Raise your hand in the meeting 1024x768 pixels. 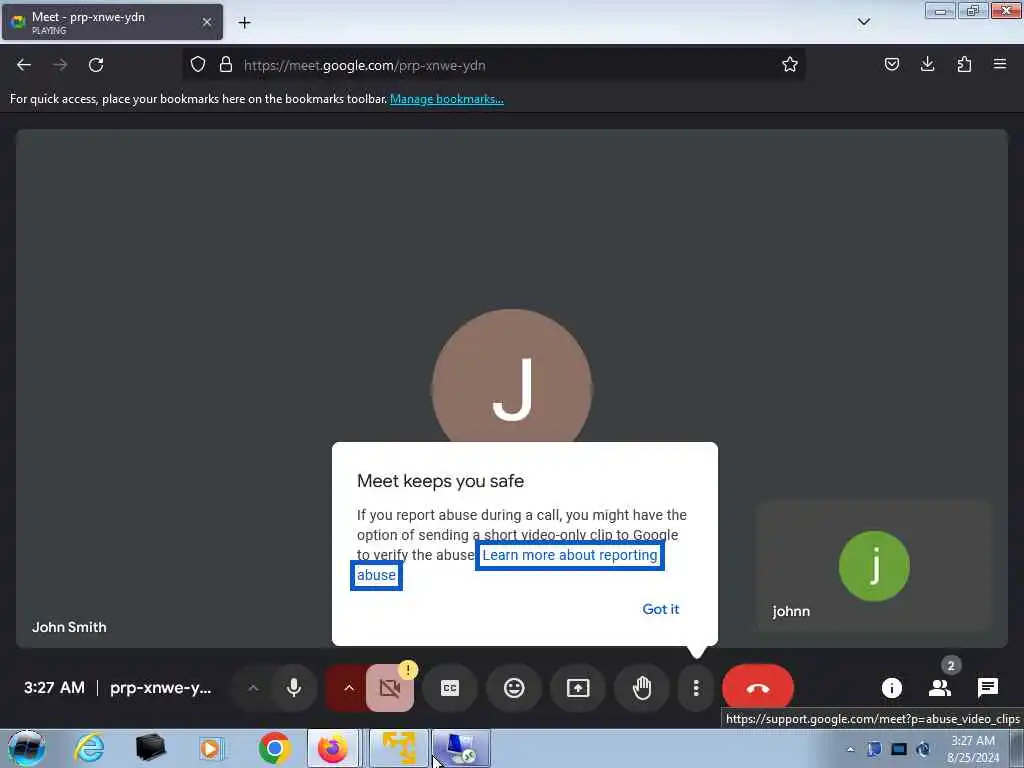pos(642,688)
